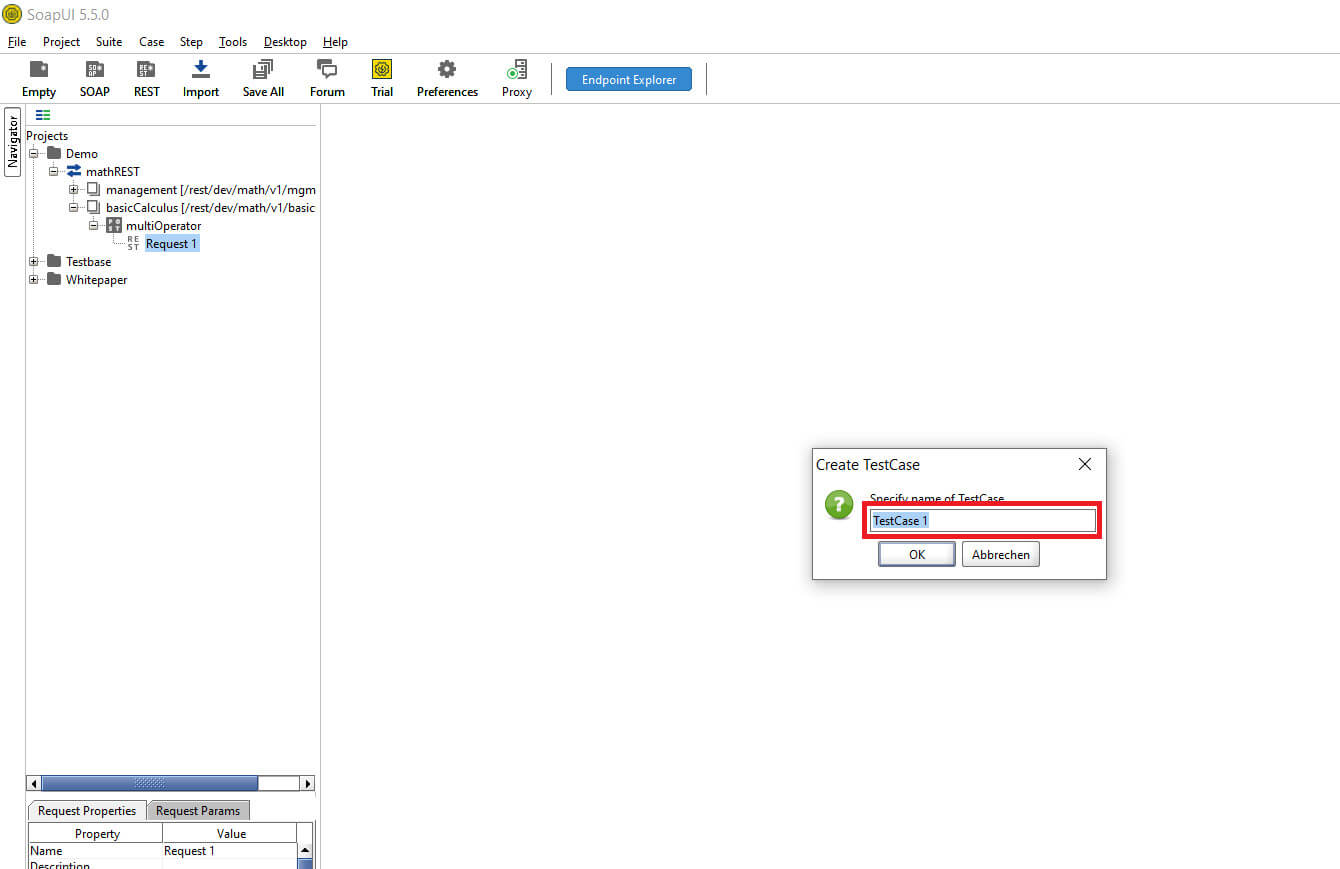Open the Forum

(x=327, y=78)
